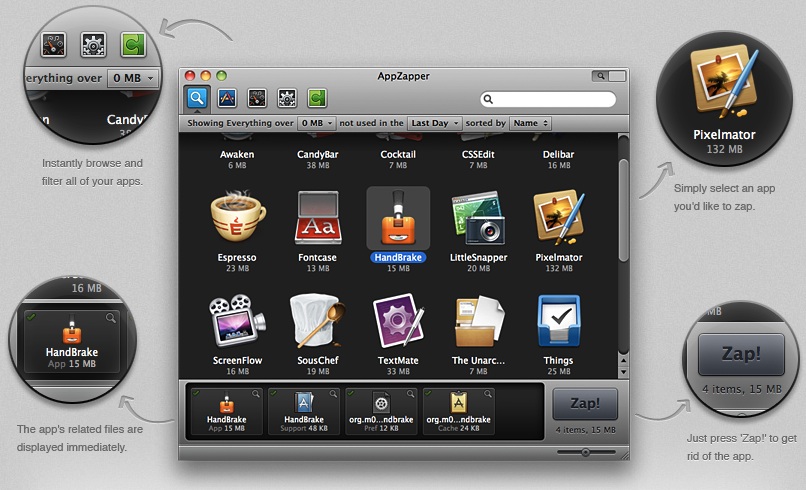The image size is (806, 490).
Task: Click the app list vertical scrollbar thumb
Action: point(623,210)
